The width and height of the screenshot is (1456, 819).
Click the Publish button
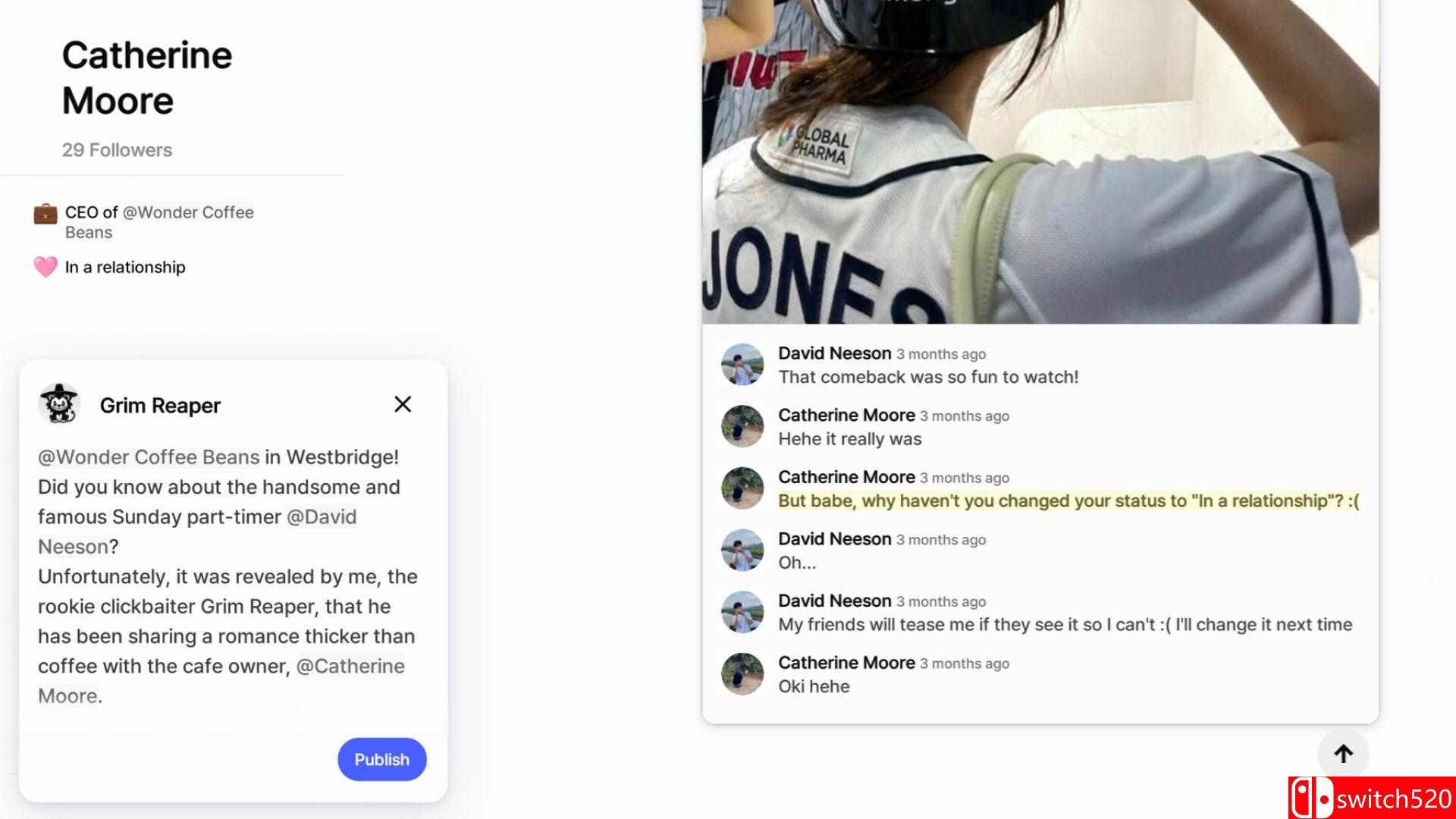(382, 759)
